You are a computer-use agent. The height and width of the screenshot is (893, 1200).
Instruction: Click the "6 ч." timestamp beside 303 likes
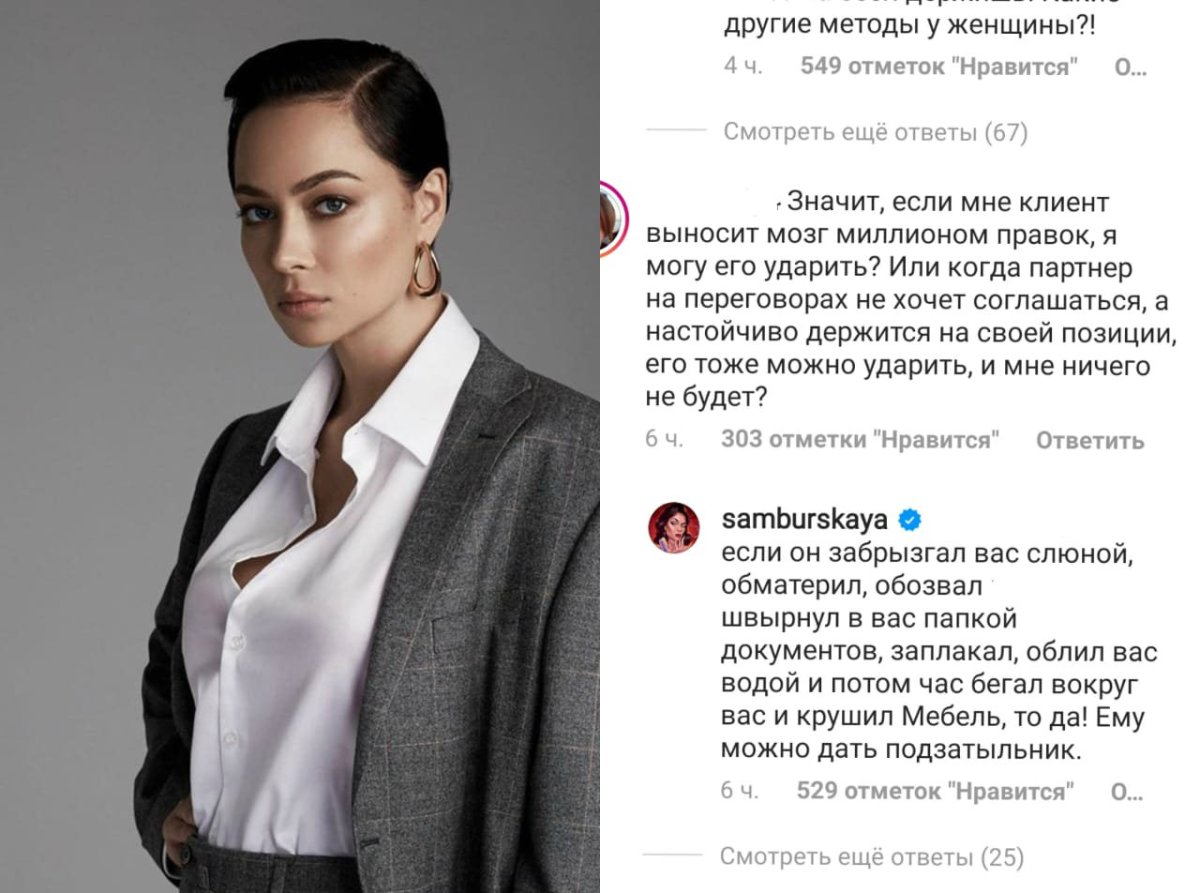coord(666,440)
